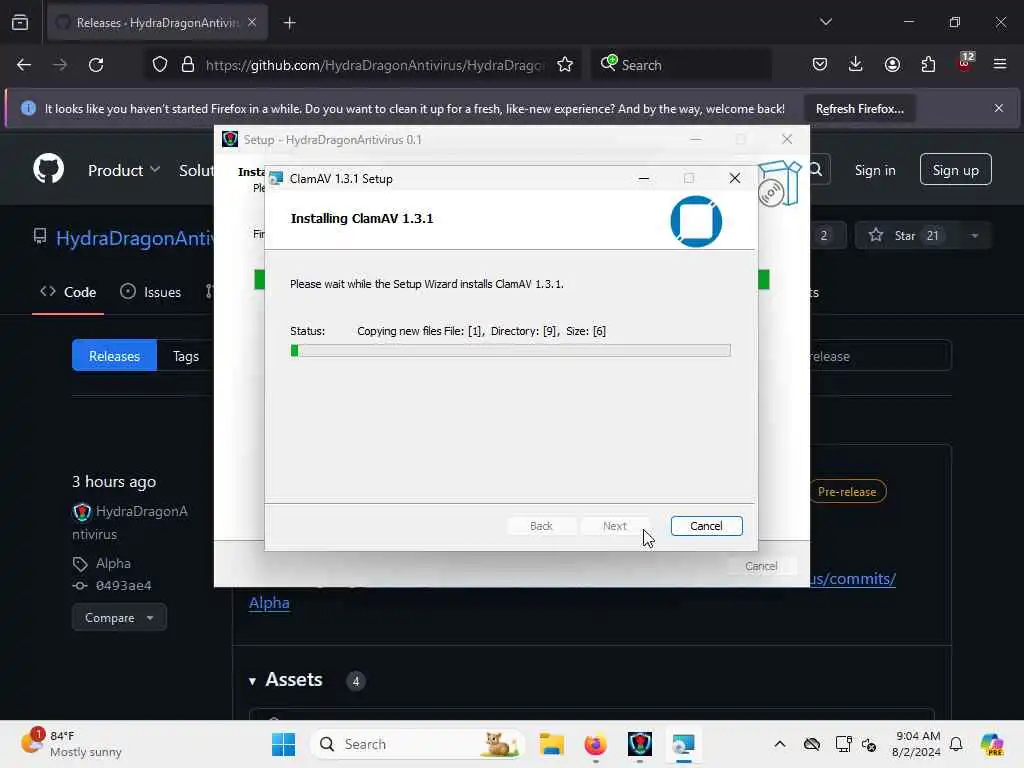Open the Code tab of repository
Image resolution: width=1024 pixels, height=768 pixels.
point(68,292)
